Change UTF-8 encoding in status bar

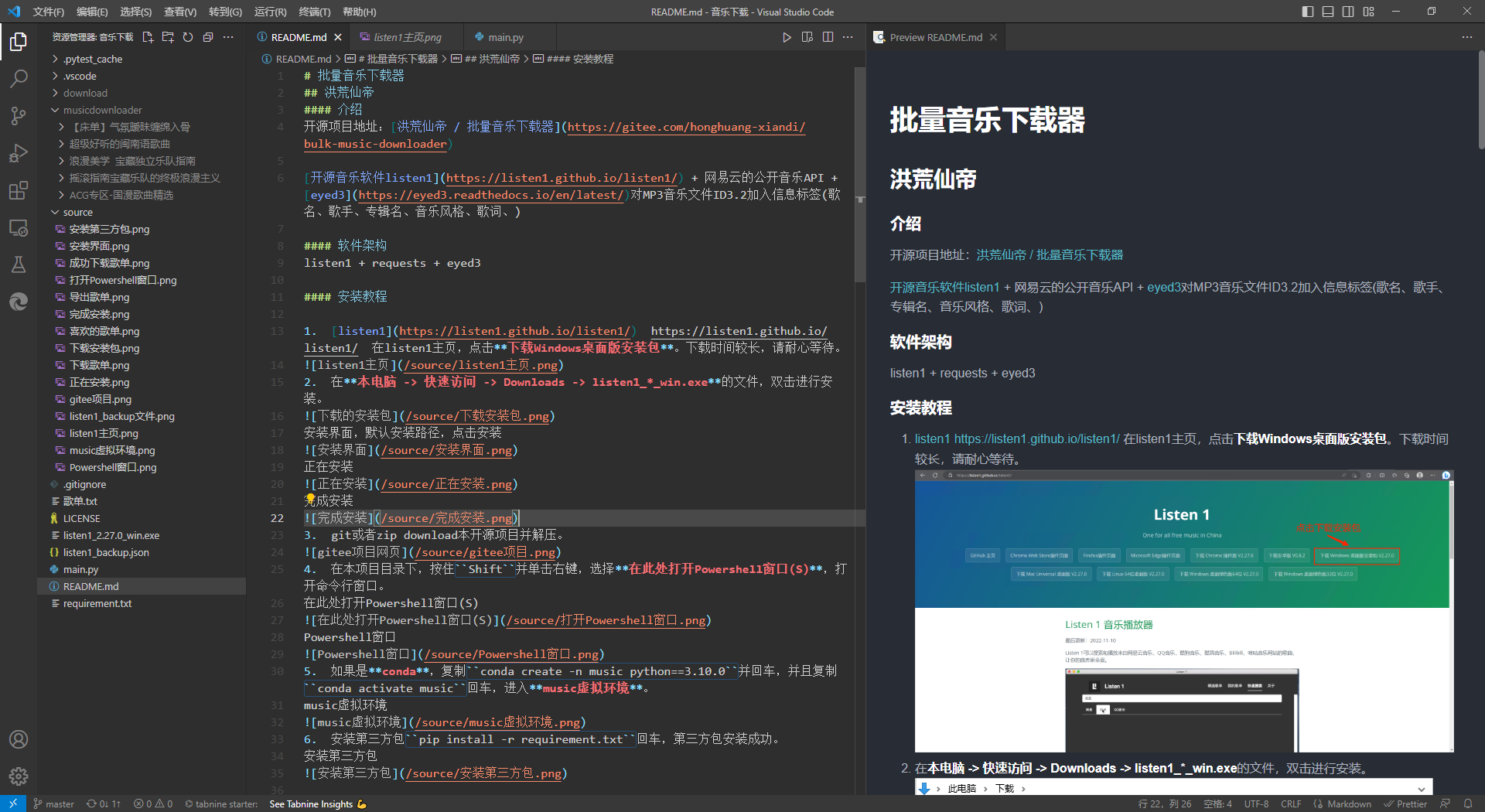1256,803
